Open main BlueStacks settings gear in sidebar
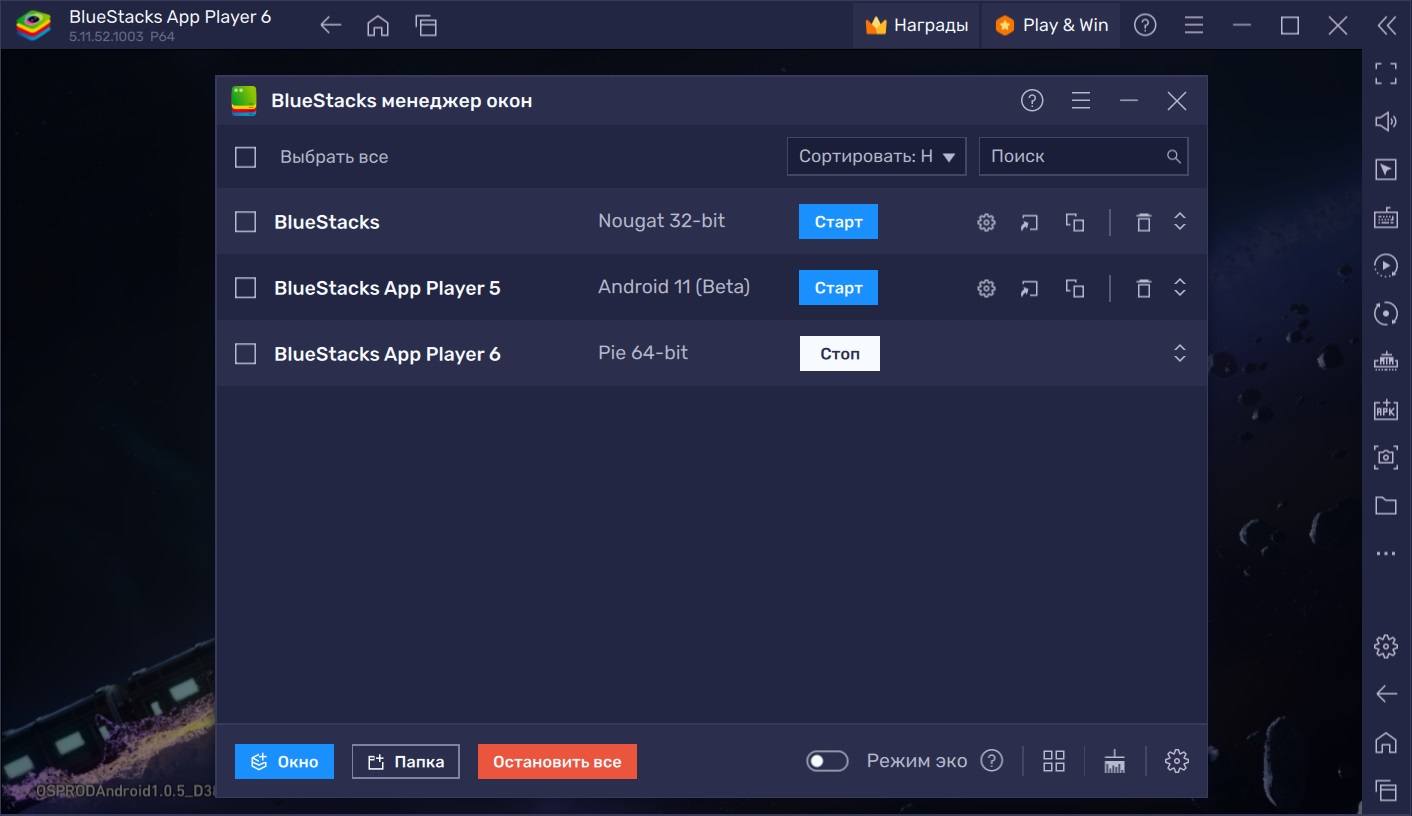The height and width of the screenshot is (816, 1412). [x=1386, y=646]
